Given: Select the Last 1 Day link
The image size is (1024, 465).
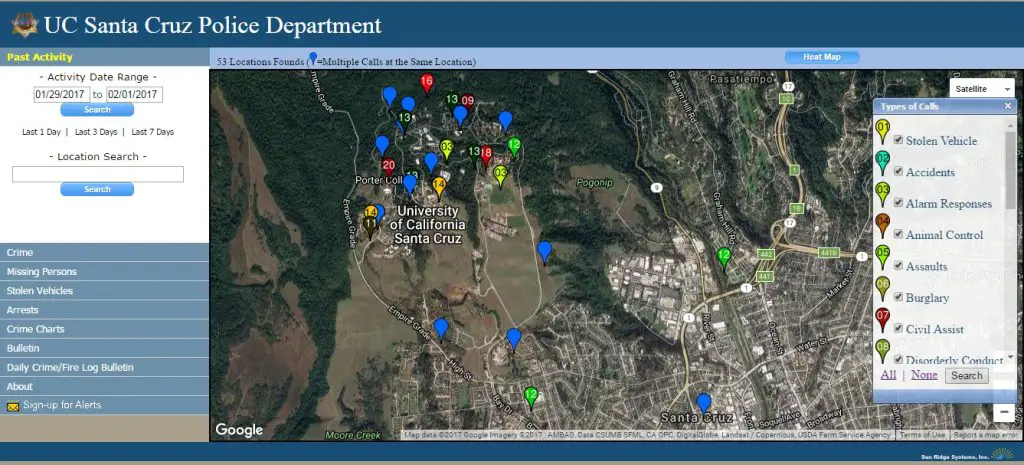Looking at the screenshot, I should point(41,132).
